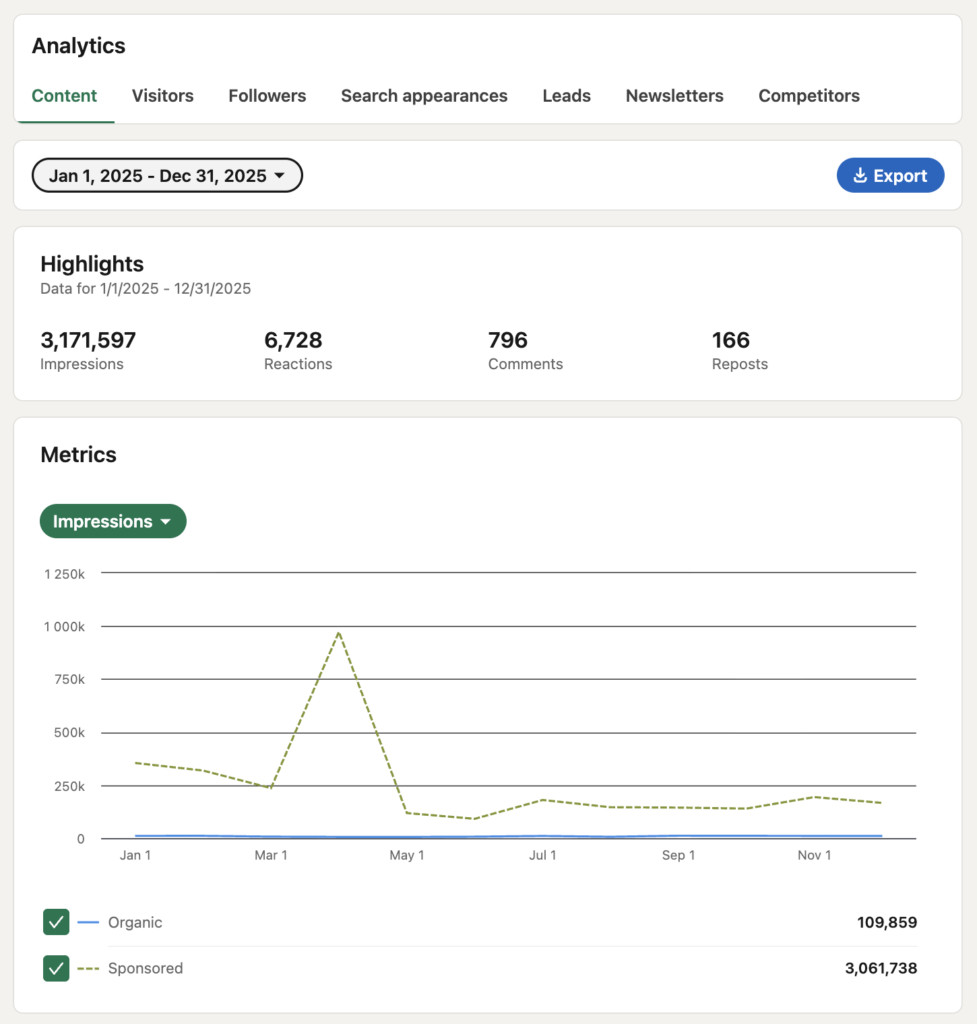Click the chevron on the Impressions selector
This screenshot has height=1024, width=977.
pos(166,521)
